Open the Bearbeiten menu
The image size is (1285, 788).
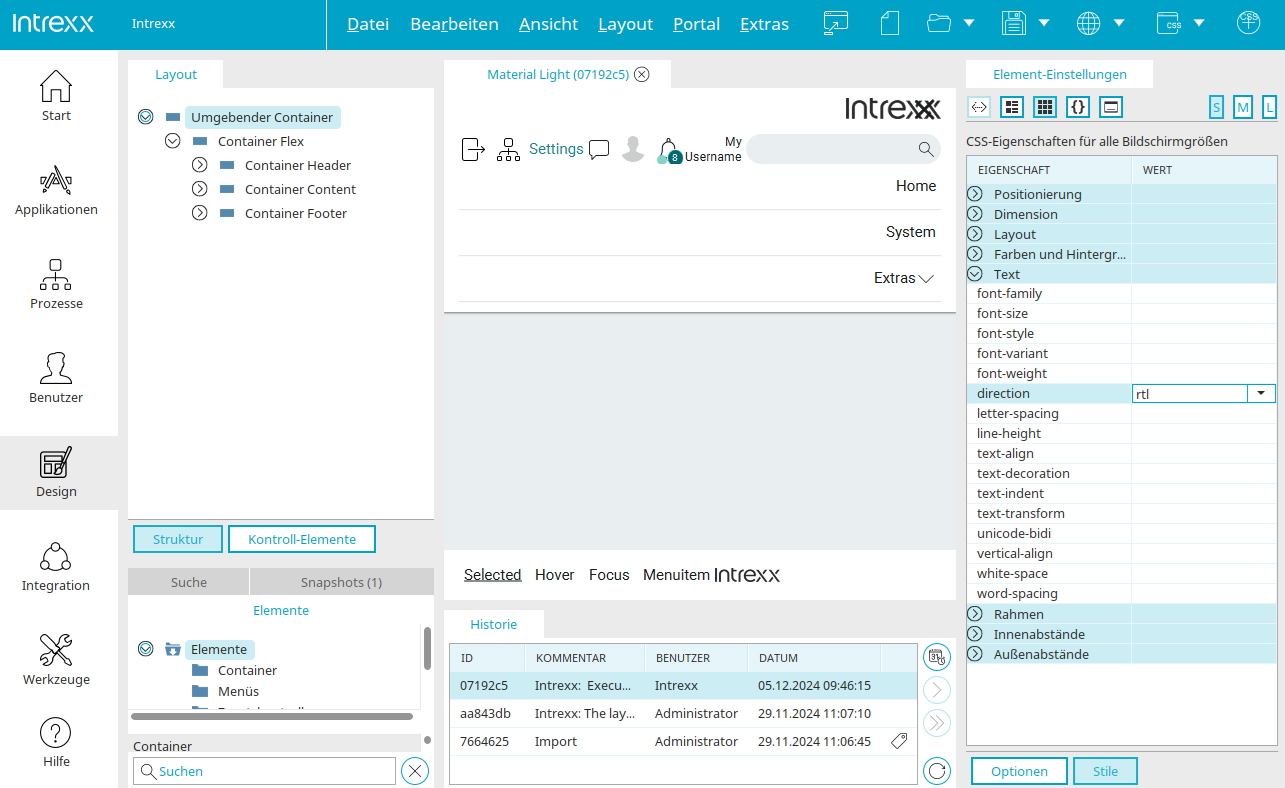click(x=454, y=24)
